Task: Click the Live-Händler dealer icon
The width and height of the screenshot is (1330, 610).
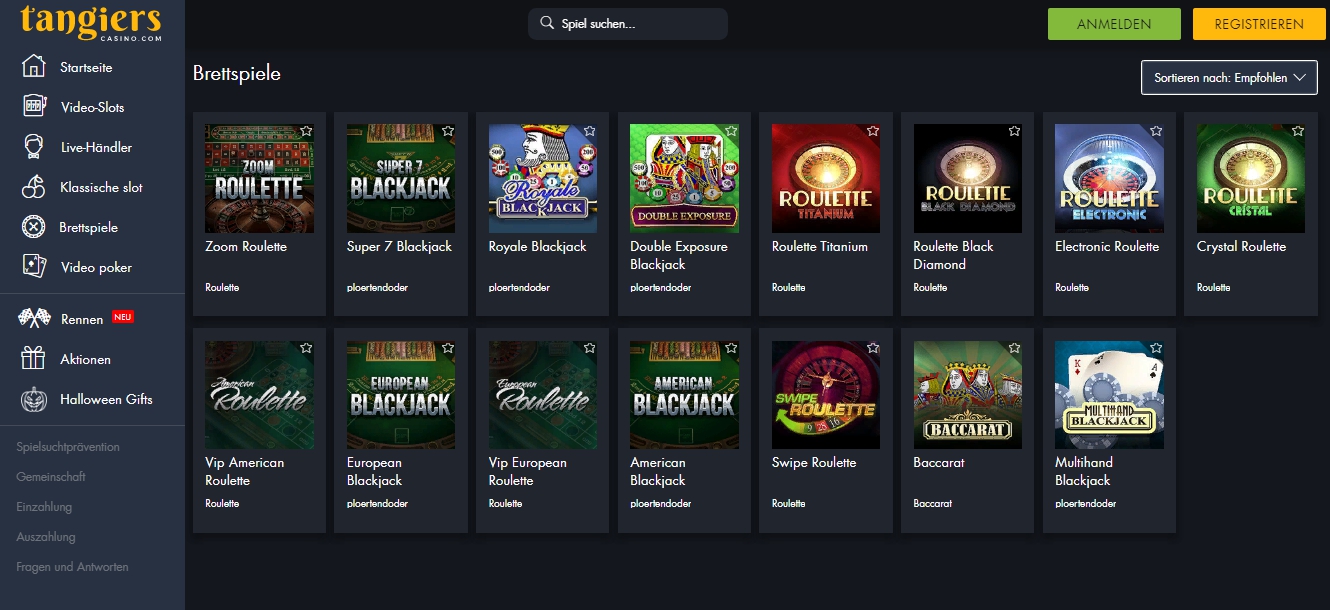Action: click(x=33, y=147)
